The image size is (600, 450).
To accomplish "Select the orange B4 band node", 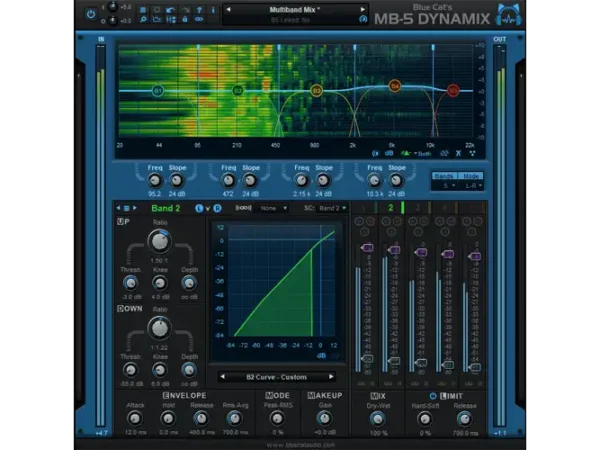I will point(395,86).
